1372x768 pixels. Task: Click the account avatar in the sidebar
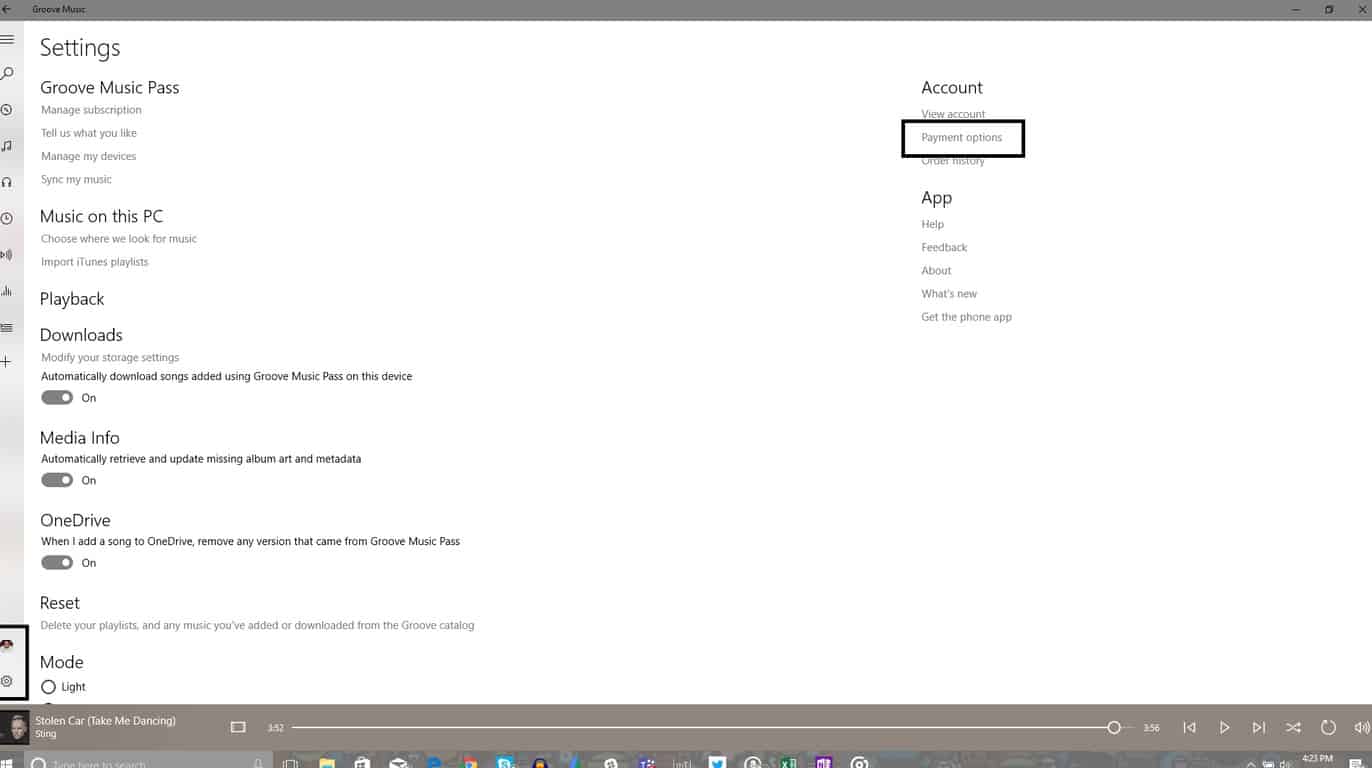[7, 645]
